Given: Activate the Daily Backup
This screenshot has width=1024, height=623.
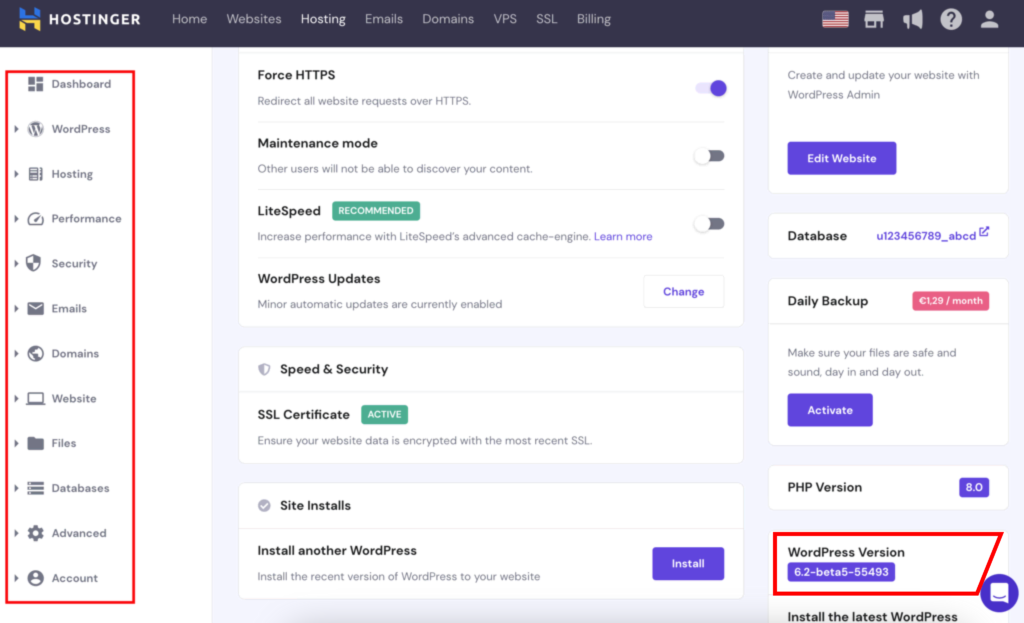Looking at the screenshot, I should tap(829, 410).
